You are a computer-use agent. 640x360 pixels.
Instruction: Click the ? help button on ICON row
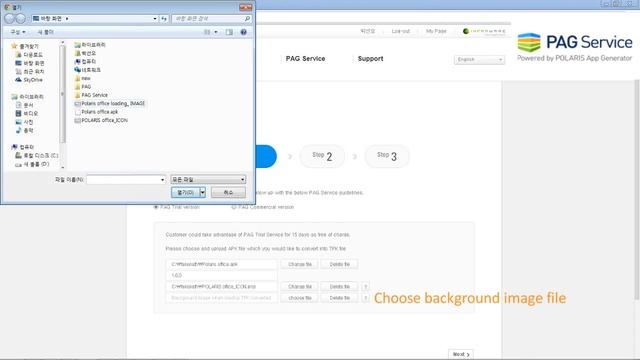(366, 287)
